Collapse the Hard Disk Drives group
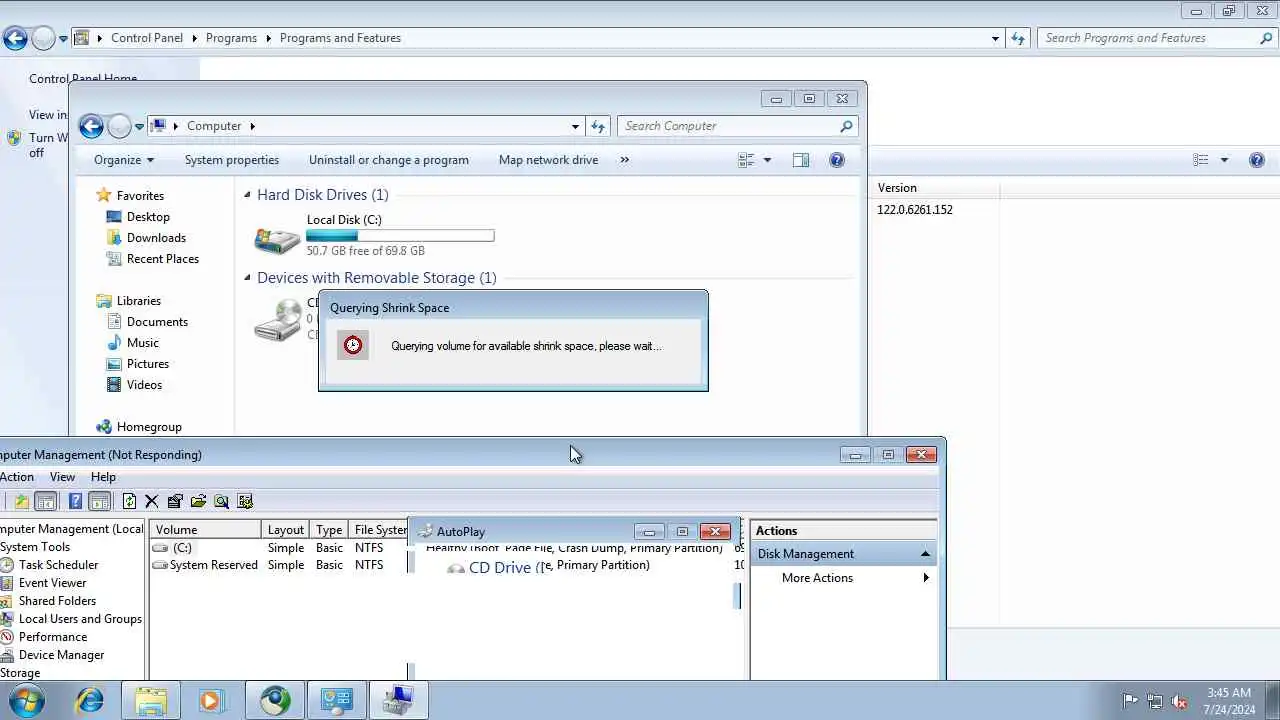 coord(248,195)
